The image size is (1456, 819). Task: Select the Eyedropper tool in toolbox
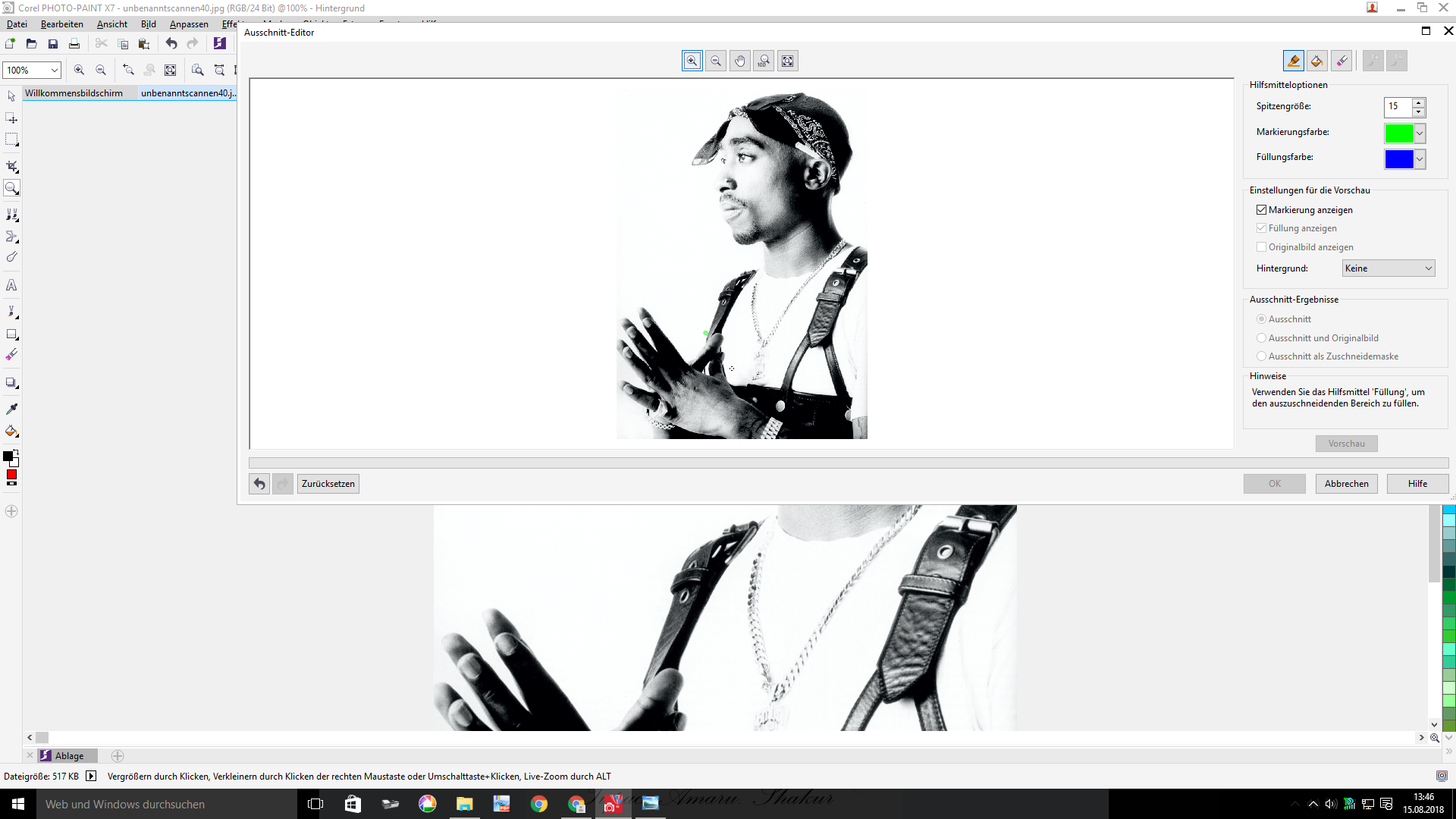click(x=11, y=409)
